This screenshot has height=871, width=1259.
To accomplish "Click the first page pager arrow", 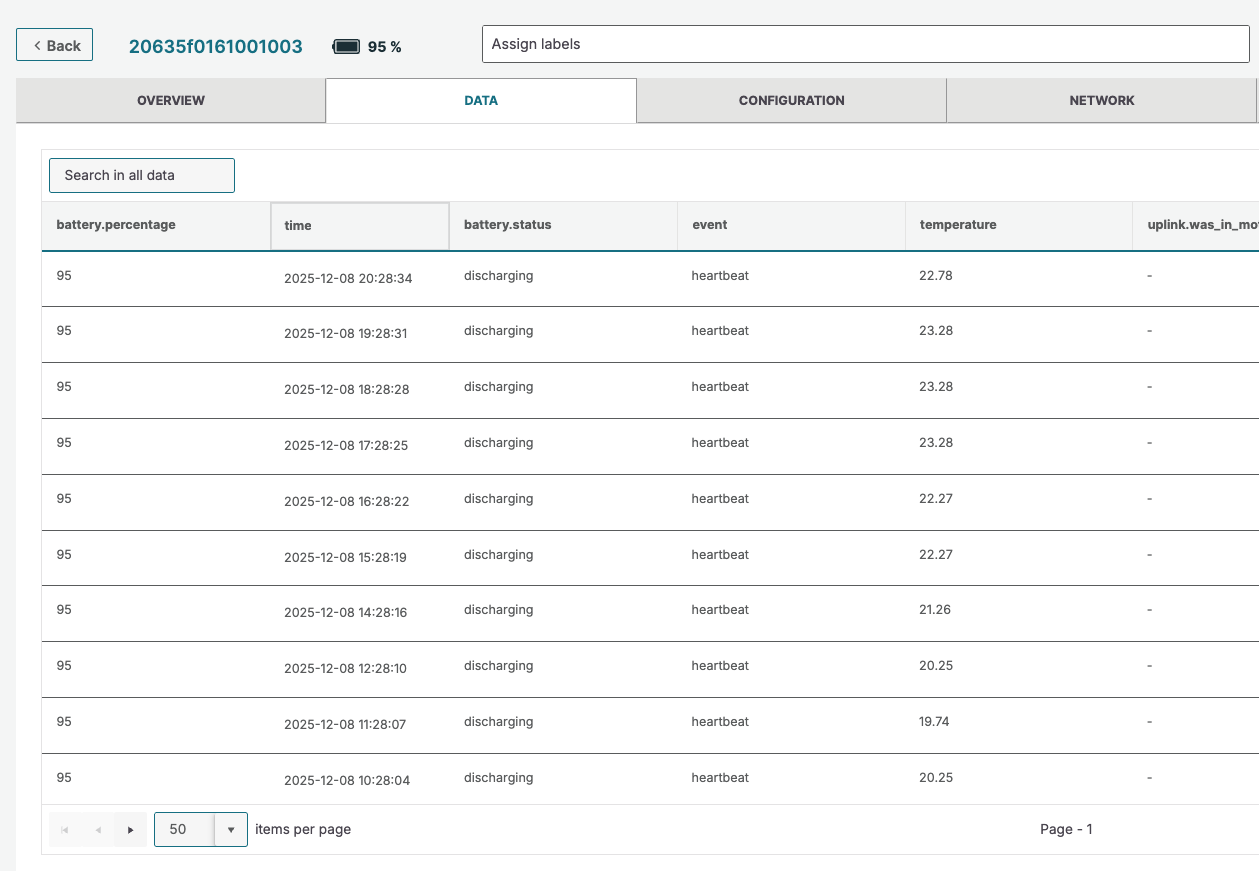I will [65, 830].
